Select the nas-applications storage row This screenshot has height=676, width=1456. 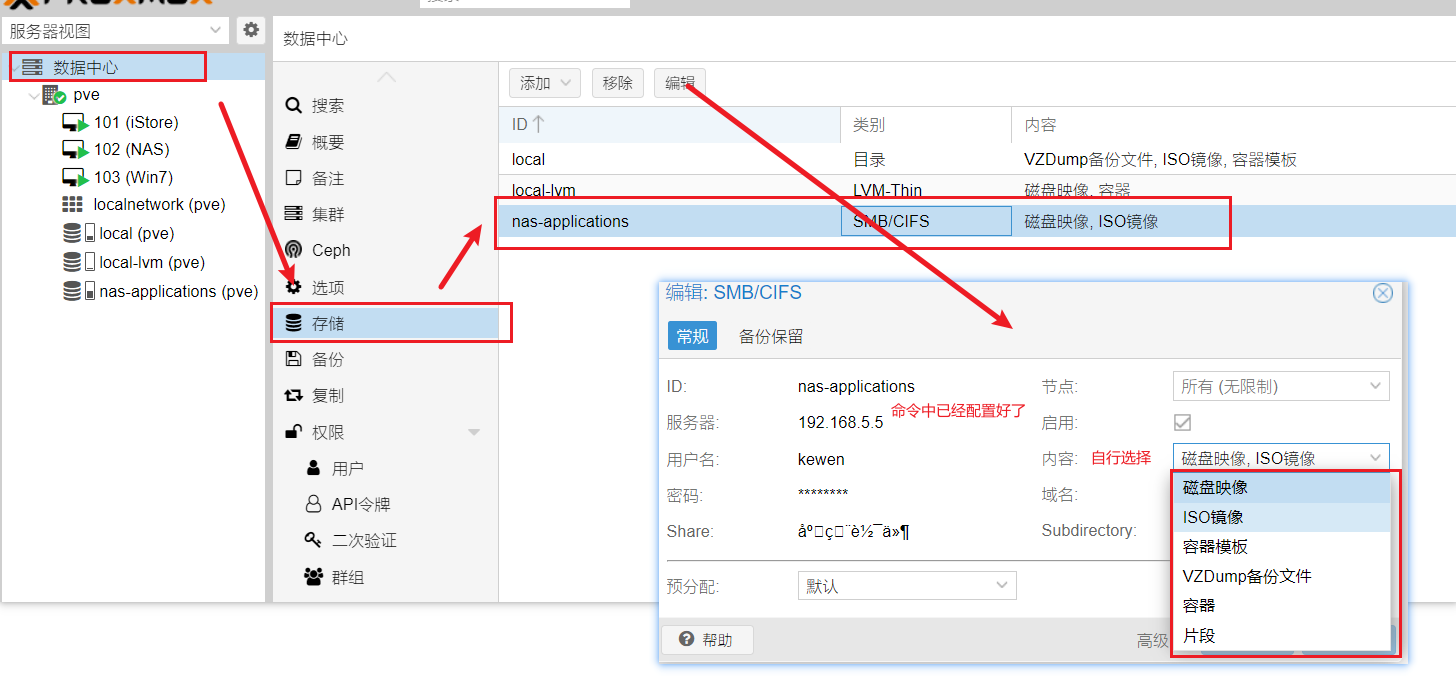pos(977,221)
